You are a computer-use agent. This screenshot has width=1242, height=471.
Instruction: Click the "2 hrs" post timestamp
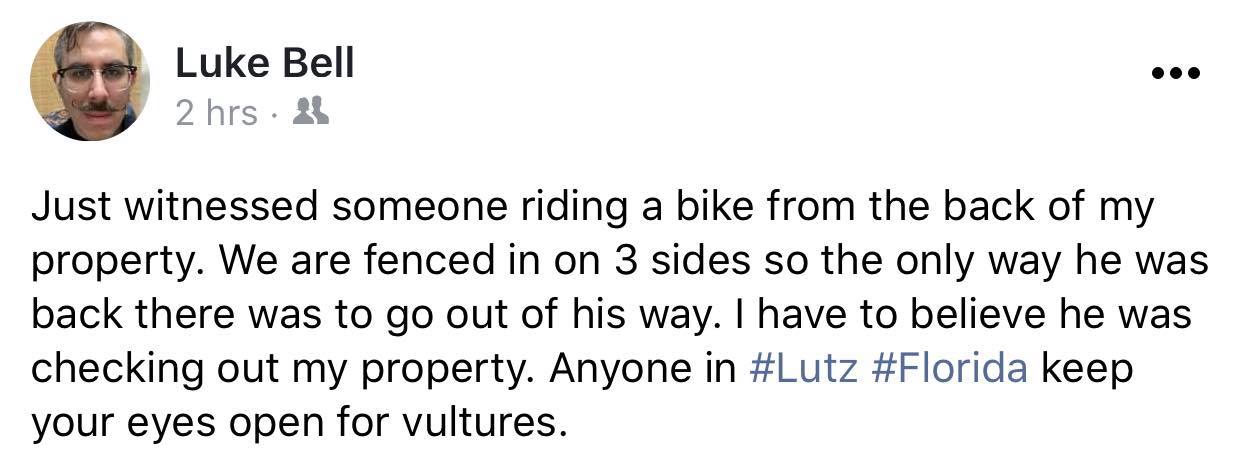tap(216, 113)
